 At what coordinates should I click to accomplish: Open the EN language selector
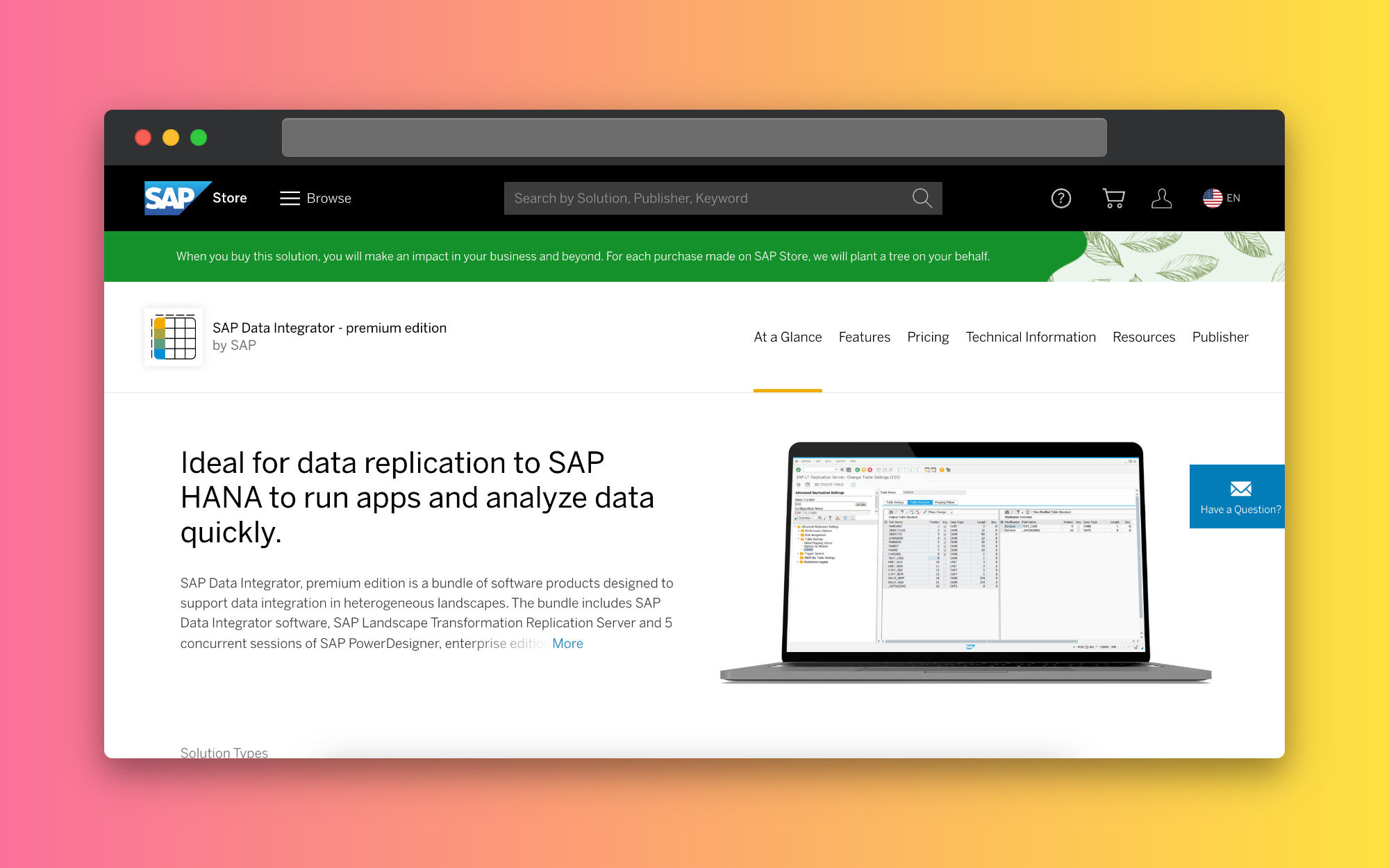click(1222, 199)
